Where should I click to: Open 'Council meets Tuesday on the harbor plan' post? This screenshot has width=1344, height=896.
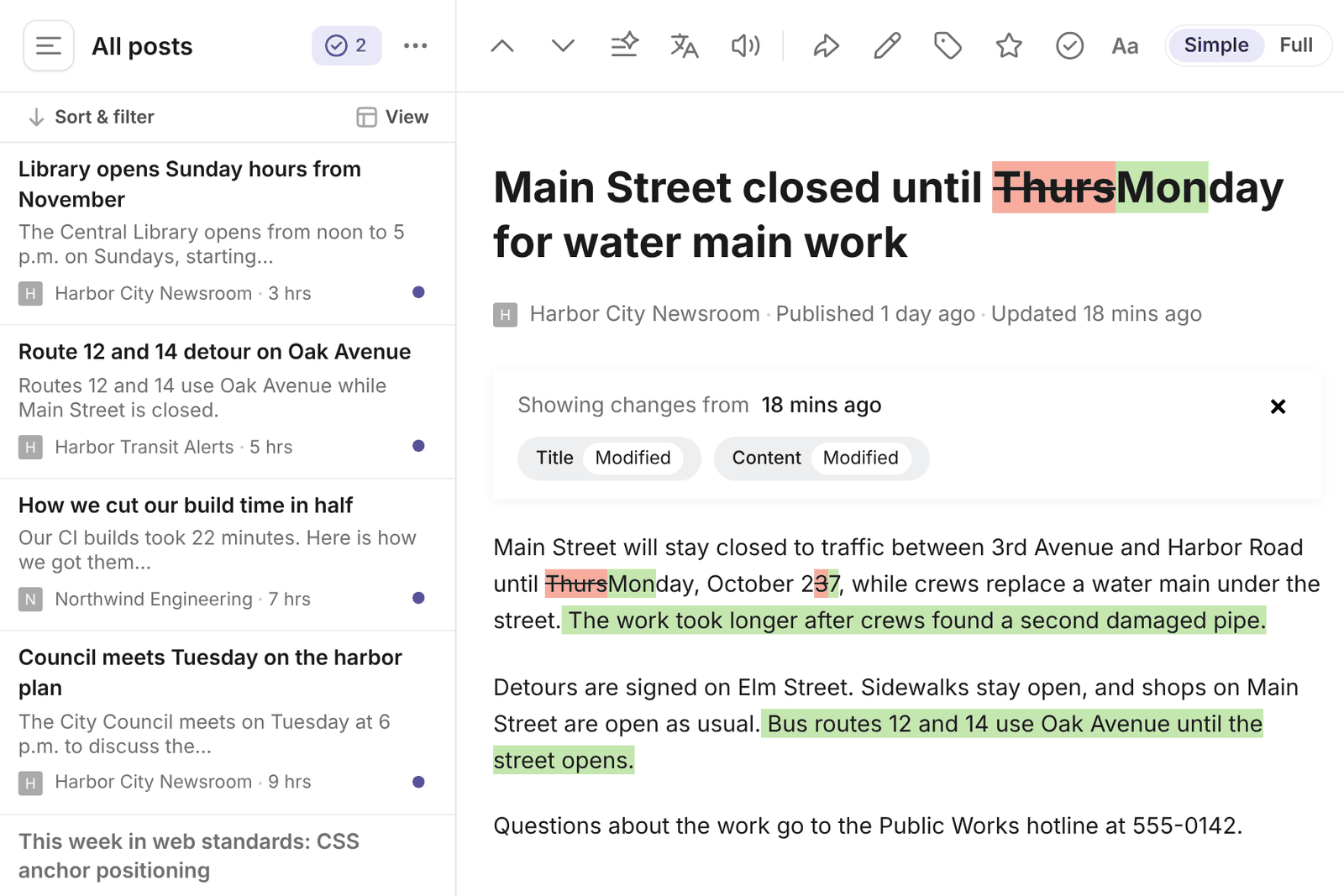click(228, 722)
